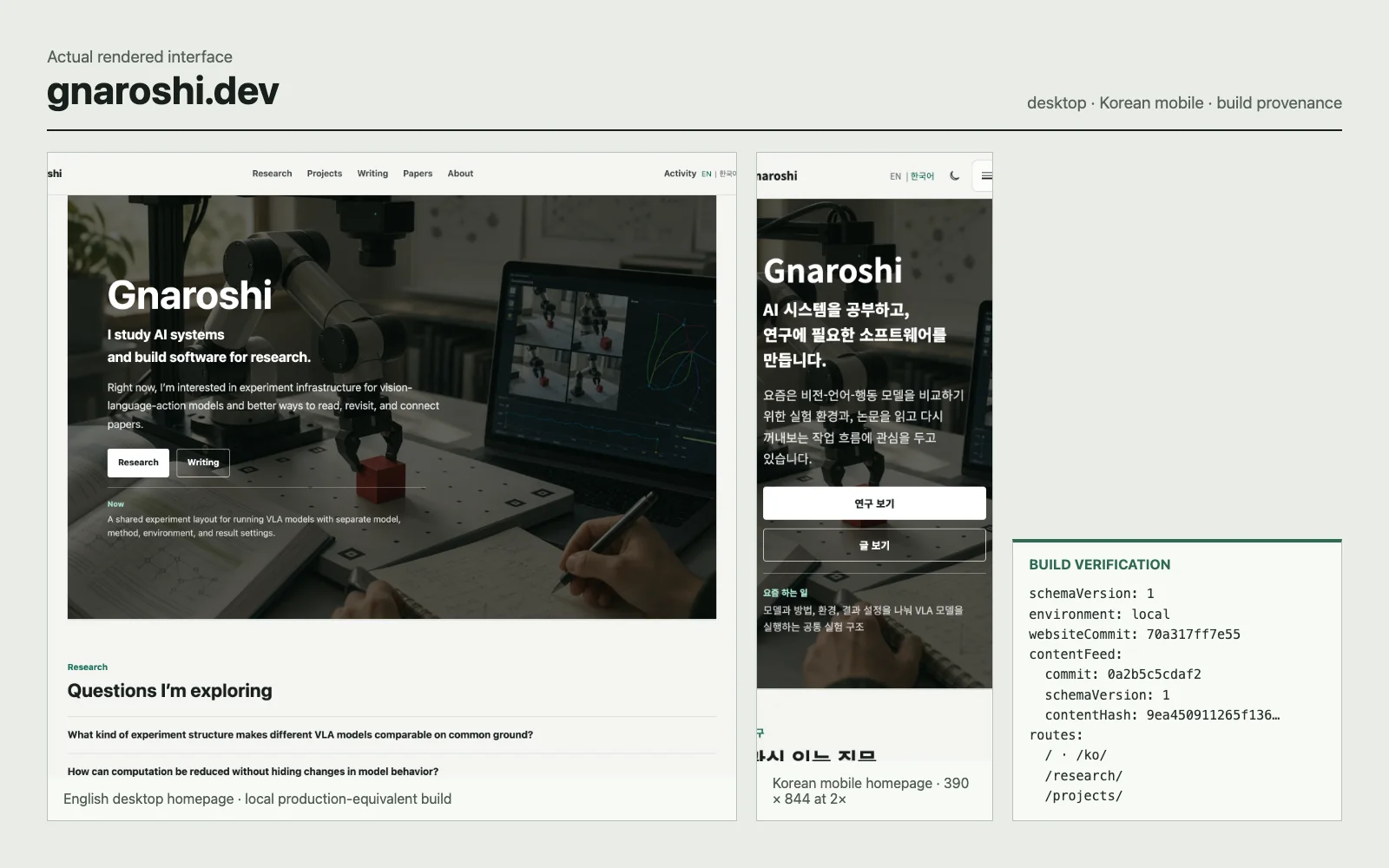Open Activity link in desktop navigation
The image size is (1389, 868).
tap(680, 174)
